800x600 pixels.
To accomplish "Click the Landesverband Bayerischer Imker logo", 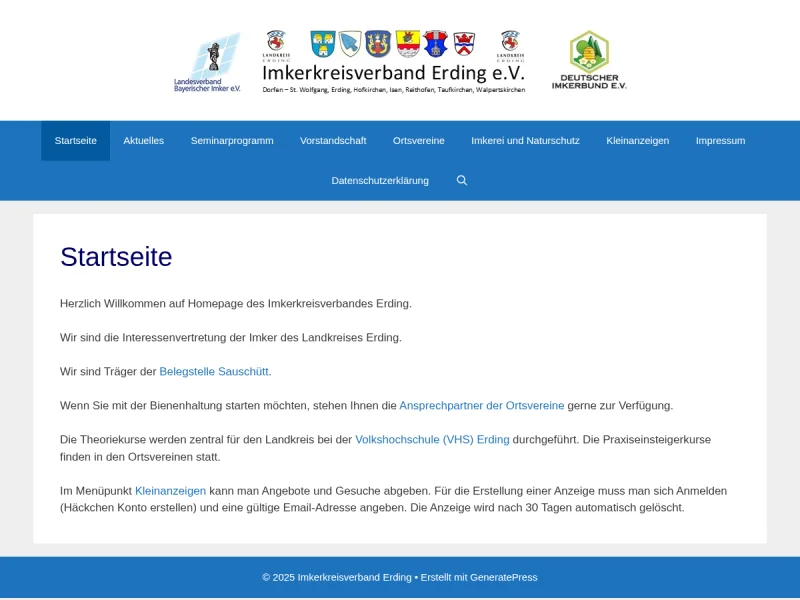I will tap(208, 62).
